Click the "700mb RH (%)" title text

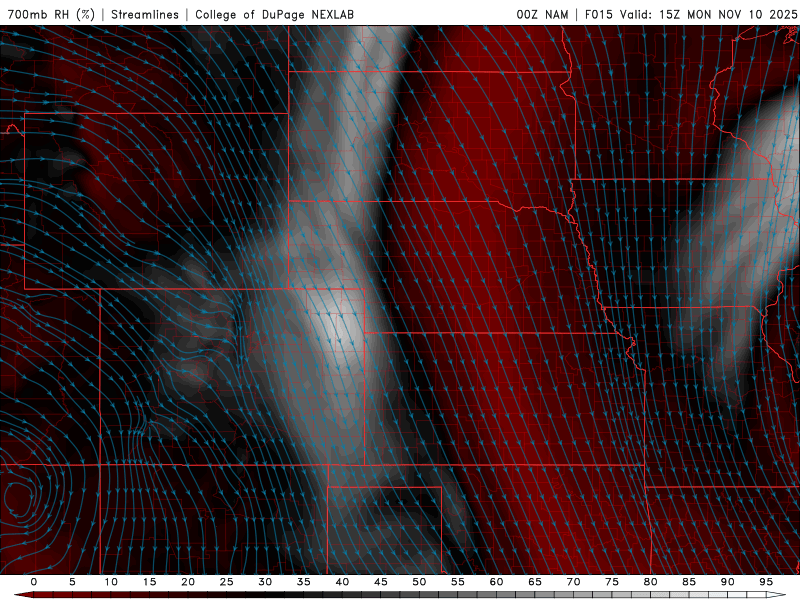(x=52, y=14)
